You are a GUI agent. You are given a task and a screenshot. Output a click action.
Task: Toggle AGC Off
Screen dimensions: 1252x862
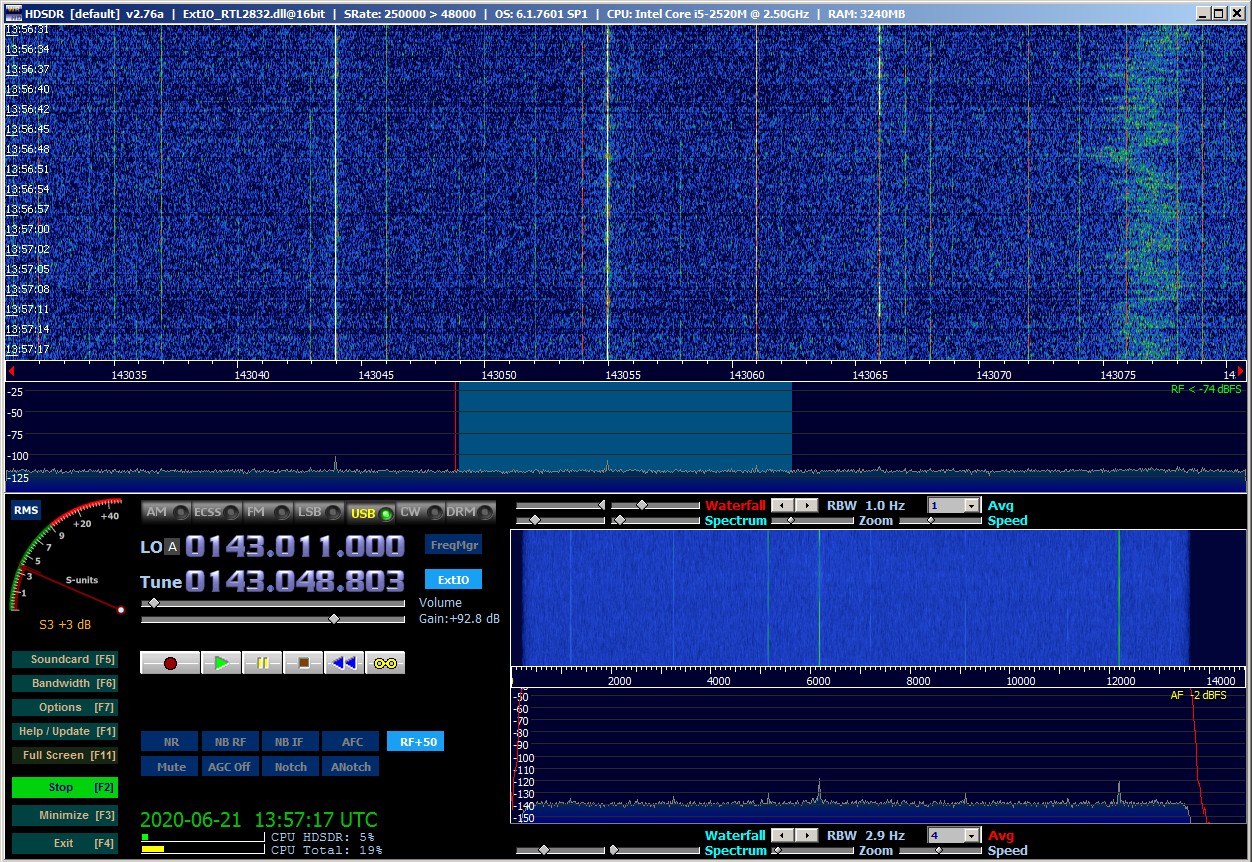coord(230,767)
